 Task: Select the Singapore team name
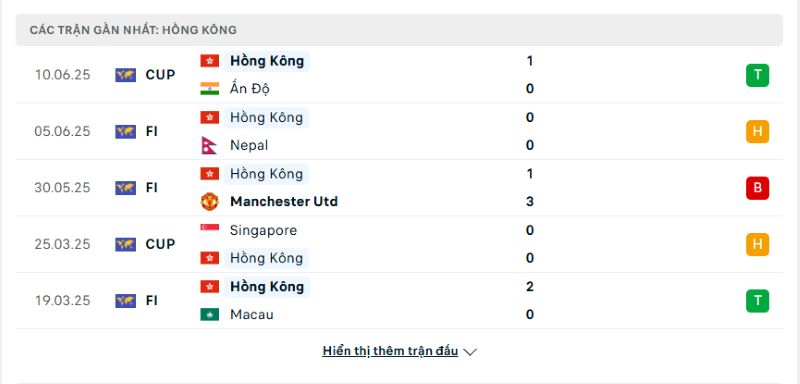tap(263, 230)
